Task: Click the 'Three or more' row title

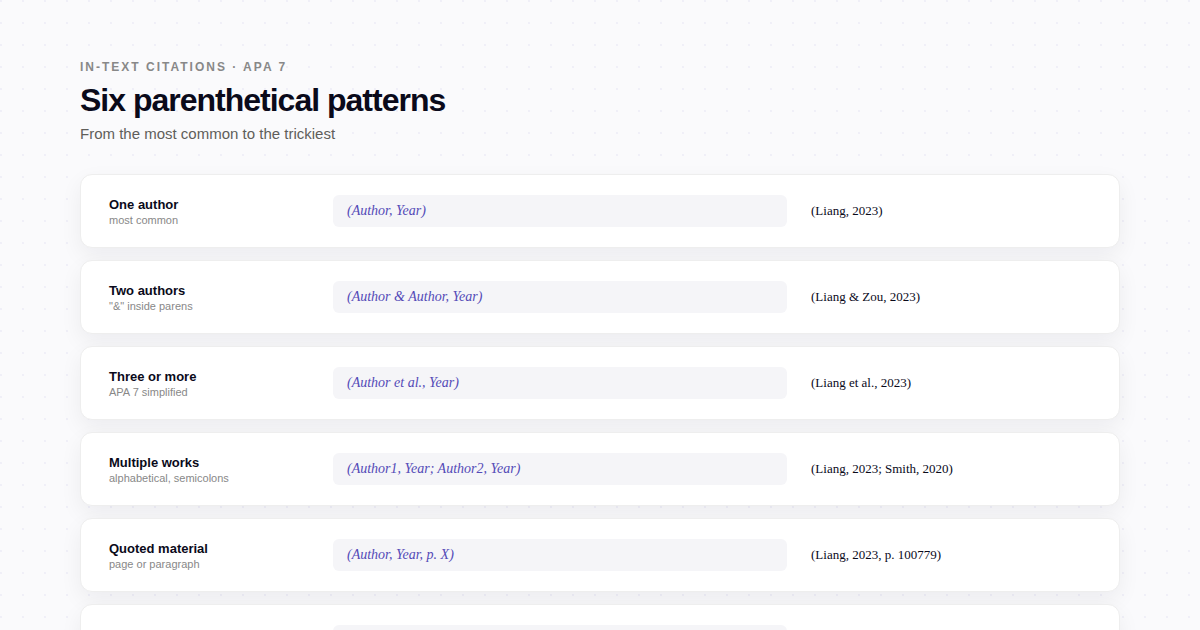Action: (x=153, y=377)
